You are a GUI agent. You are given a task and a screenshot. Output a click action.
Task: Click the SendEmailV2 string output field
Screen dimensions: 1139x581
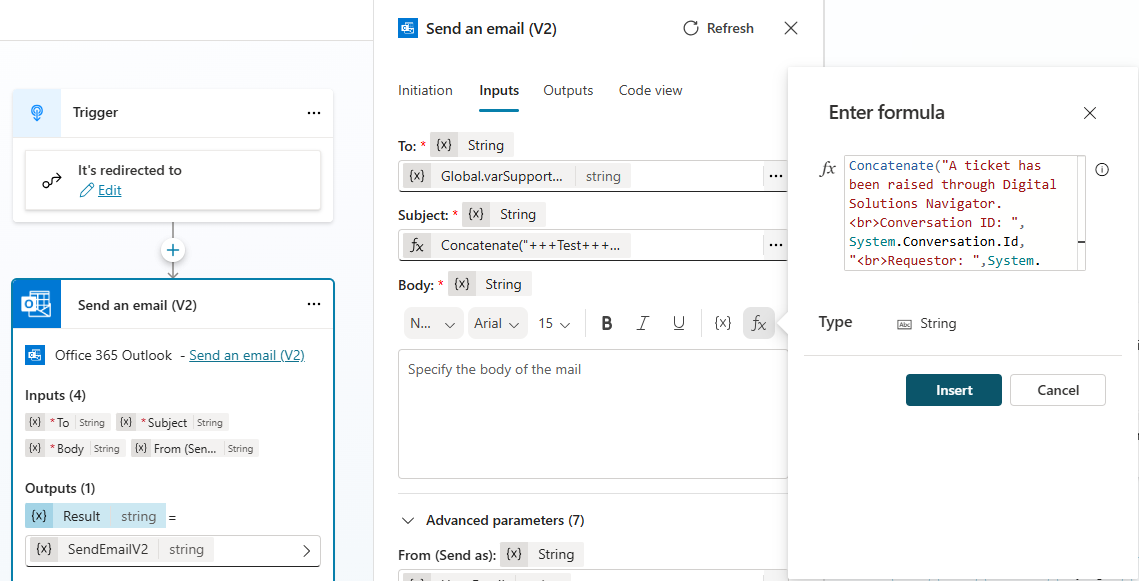coord(173,550)
